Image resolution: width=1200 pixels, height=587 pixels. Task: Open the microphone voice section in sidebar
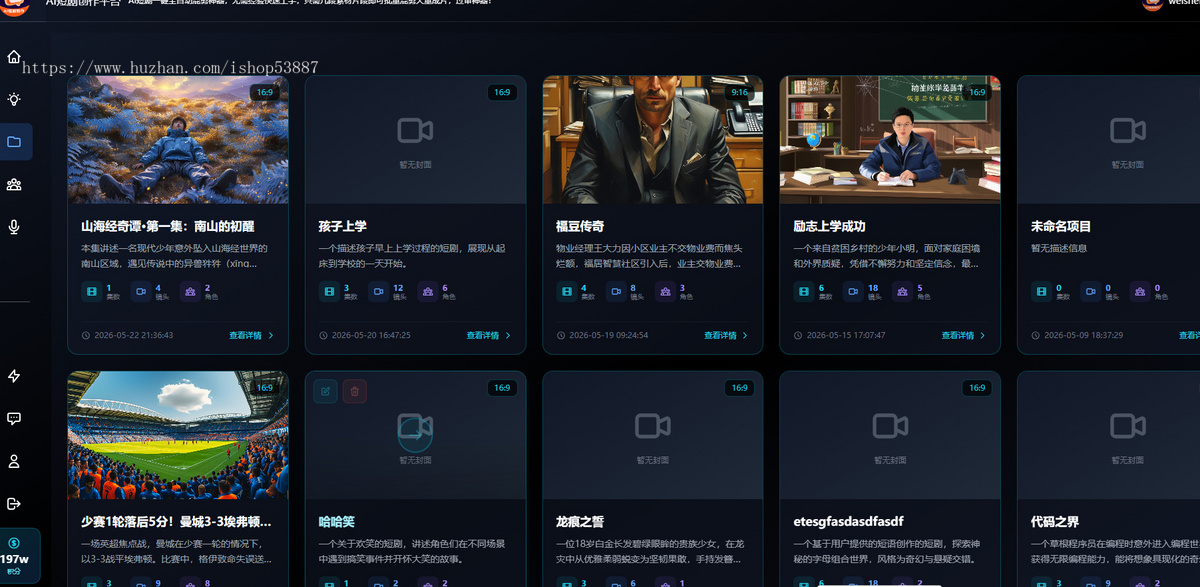point(14,227)
